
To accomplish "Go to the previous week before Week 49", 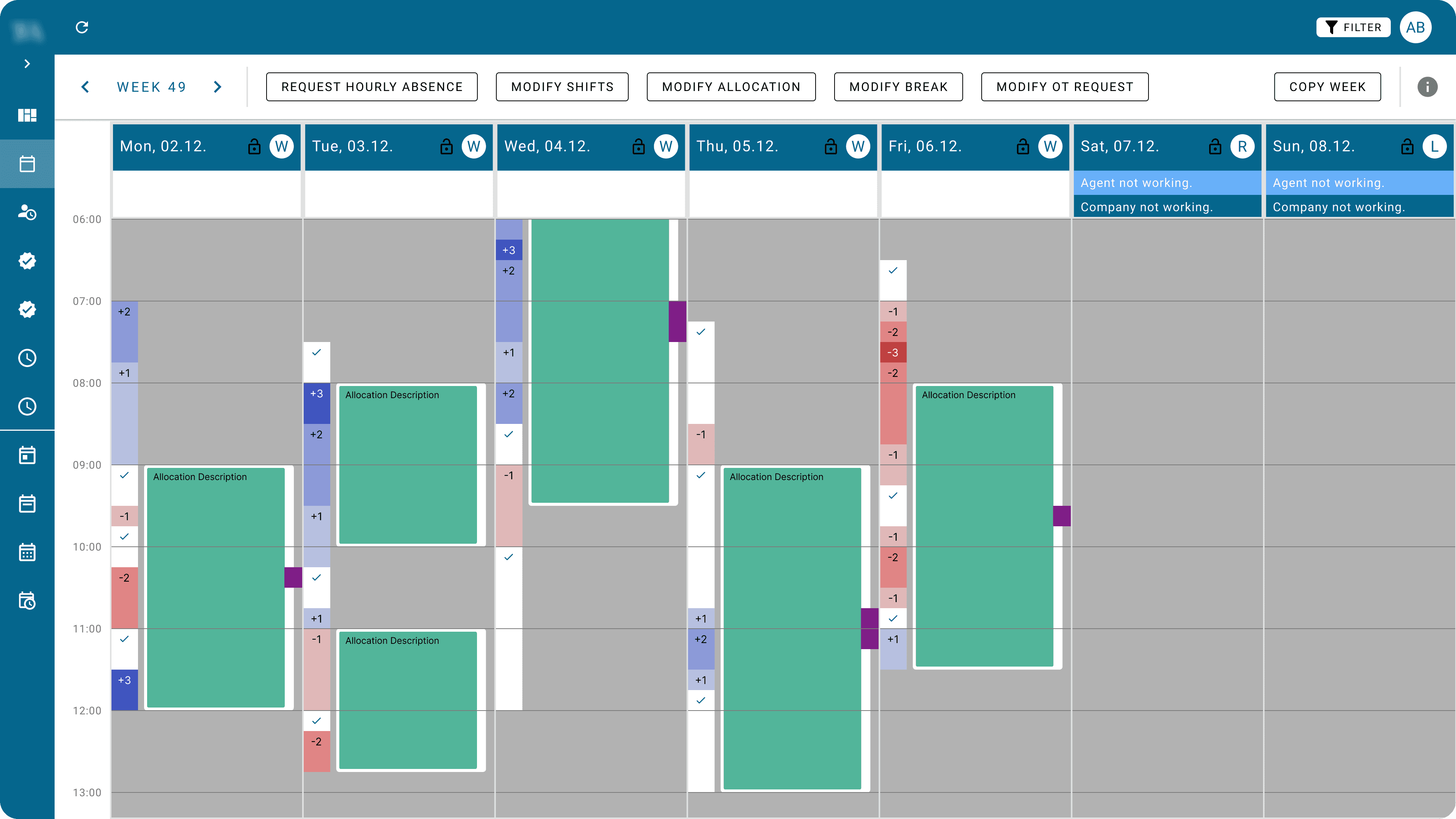I will 85,87.
